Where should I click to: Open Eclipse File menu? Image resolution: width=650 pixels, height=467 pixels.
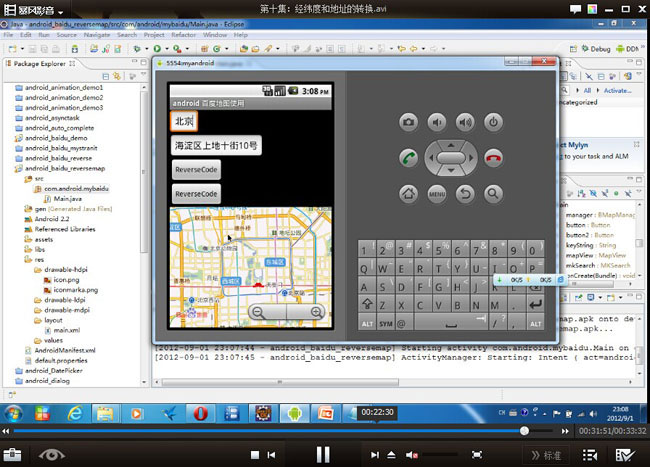pyautogui.click(x=8, y=35)
